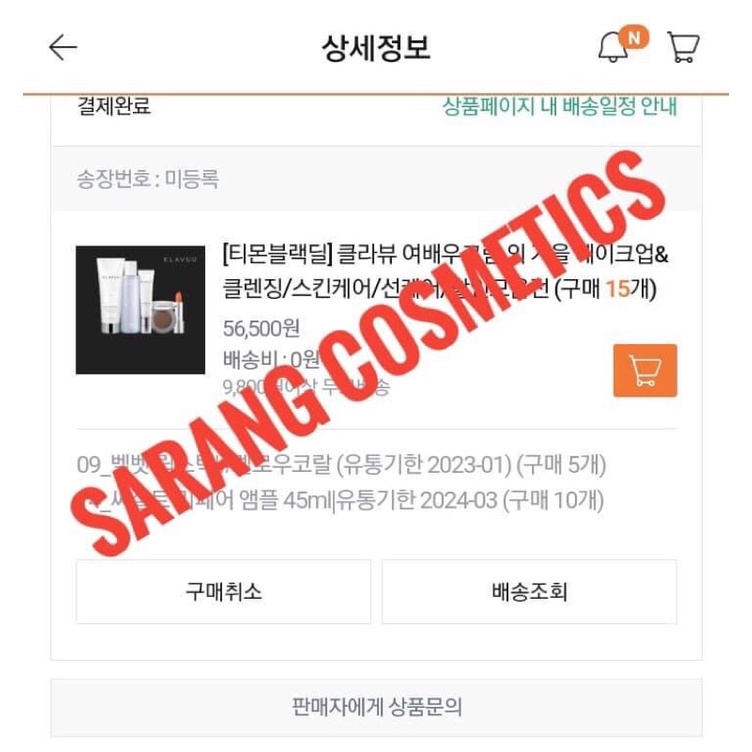Tap the orange N notification badge
This screenshot has height=752, width=752.
pos(634,37)
